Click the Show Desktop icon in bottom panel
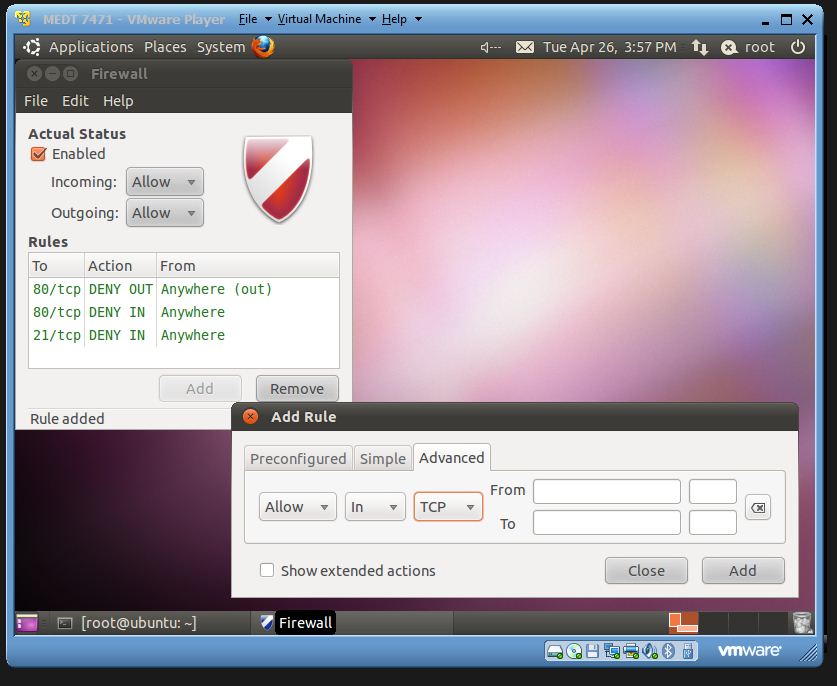Image resolution: width=837 pixels, height=686 pixels. tap(27, 623)
